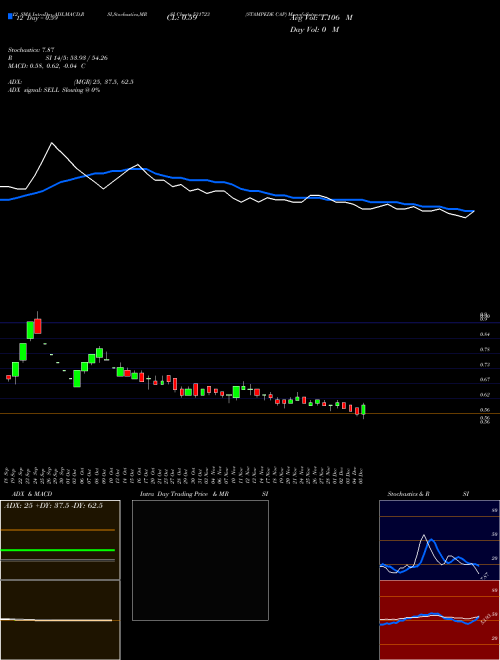Click the 'Stochastics & R' panel title
Viewport: 500px width, 660px height.
tap(408, 494)
